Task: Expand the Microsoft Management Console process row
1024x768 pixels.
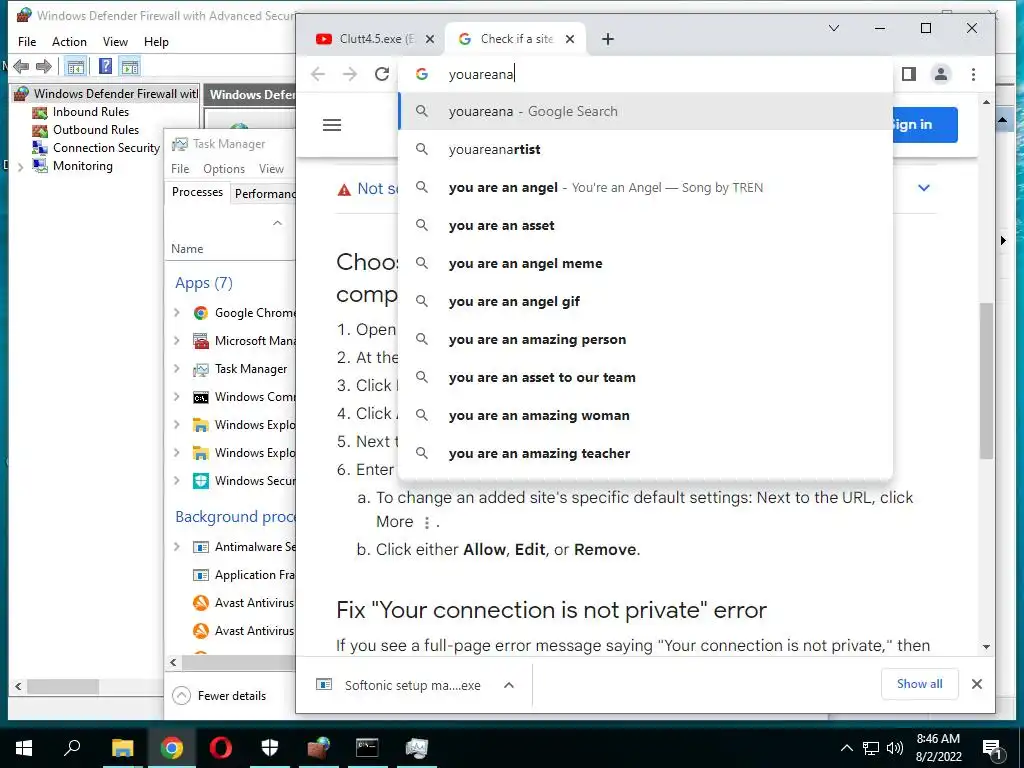Action: pyautogui.click(x=176, y=341)
